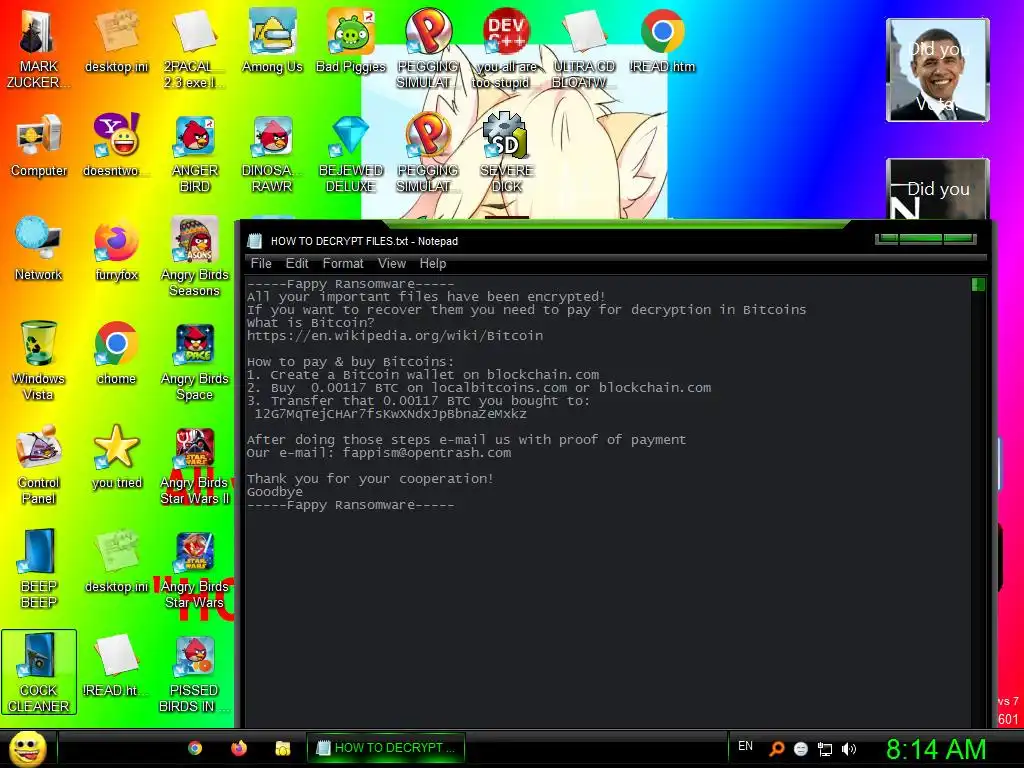Click the 8:14 AM clock
The image size is (1024, 768).
pyautogui.click(x=936, y=749)
